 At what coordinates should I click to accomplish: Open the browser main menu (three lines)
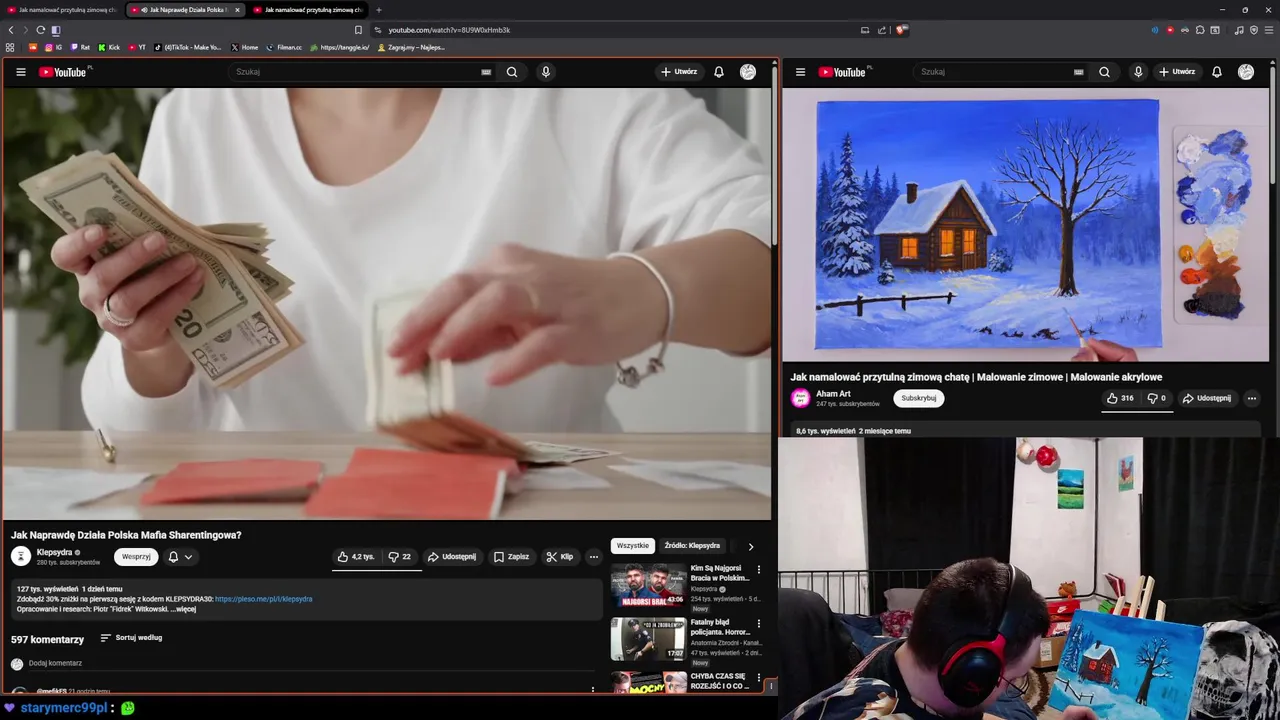(x=1268, y=30)
